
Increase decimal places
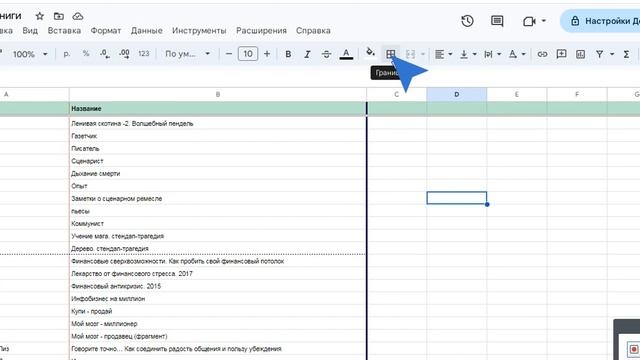tap(124, 54)
